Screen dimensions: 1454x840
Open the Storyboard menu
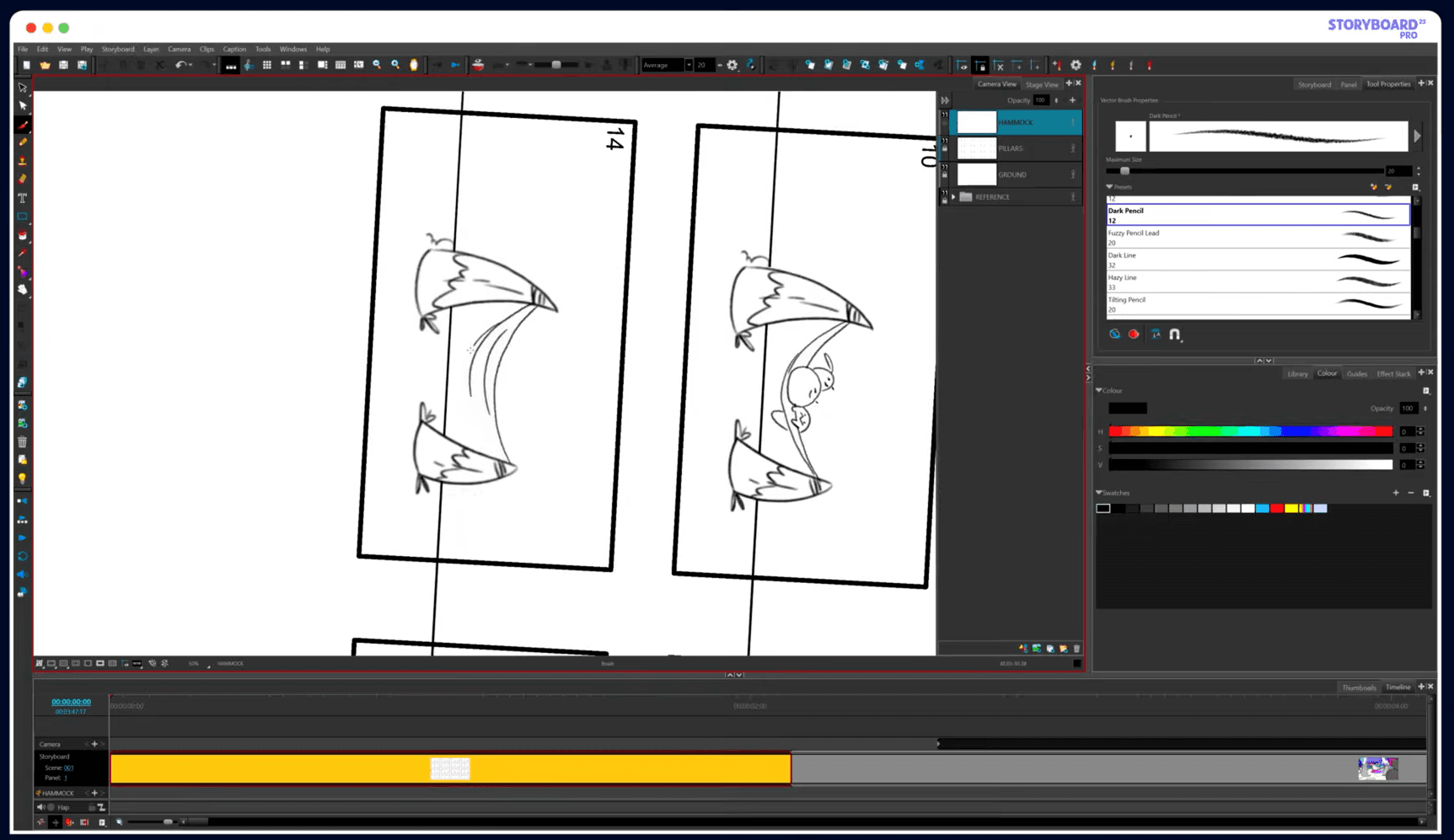click(x=118, y=49)
